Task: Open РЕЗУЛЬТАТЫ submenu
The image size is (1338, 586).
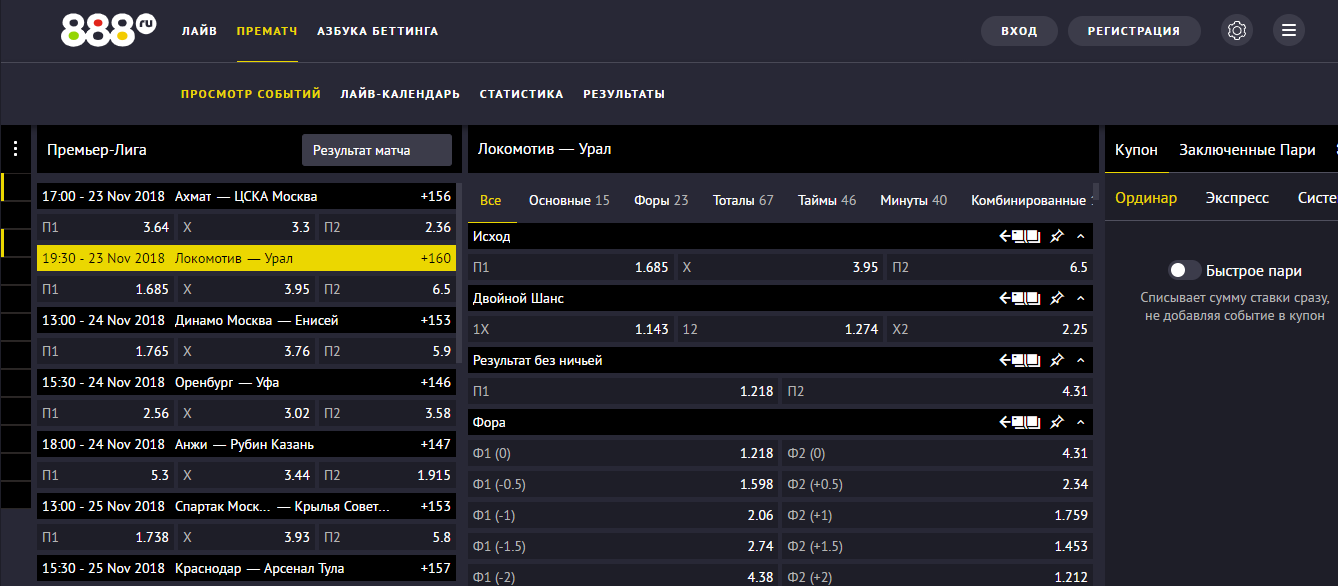Action: click(x=624, y=94)
